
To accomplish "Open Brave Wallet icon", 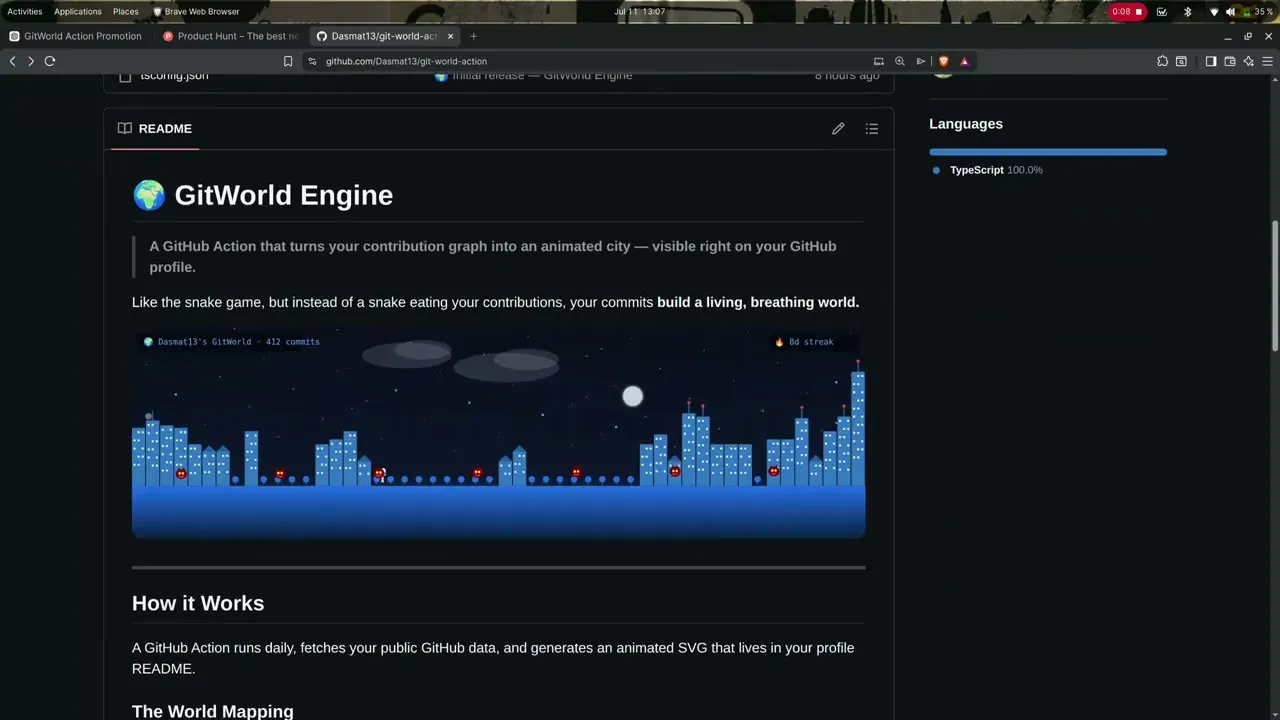I will 1230,61.
